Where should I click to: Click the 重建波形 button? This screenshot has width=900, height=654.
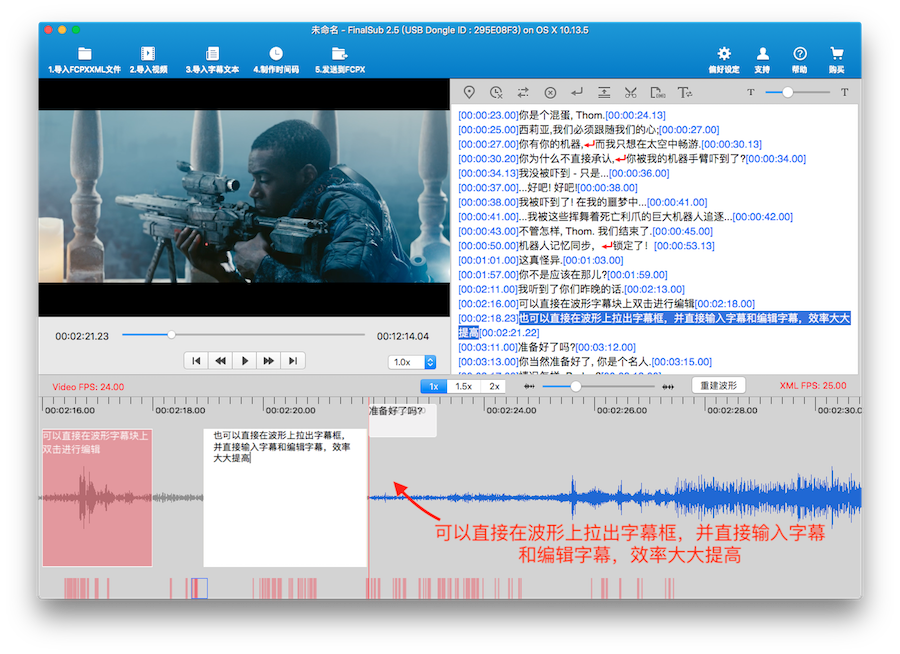coord(719,385)
